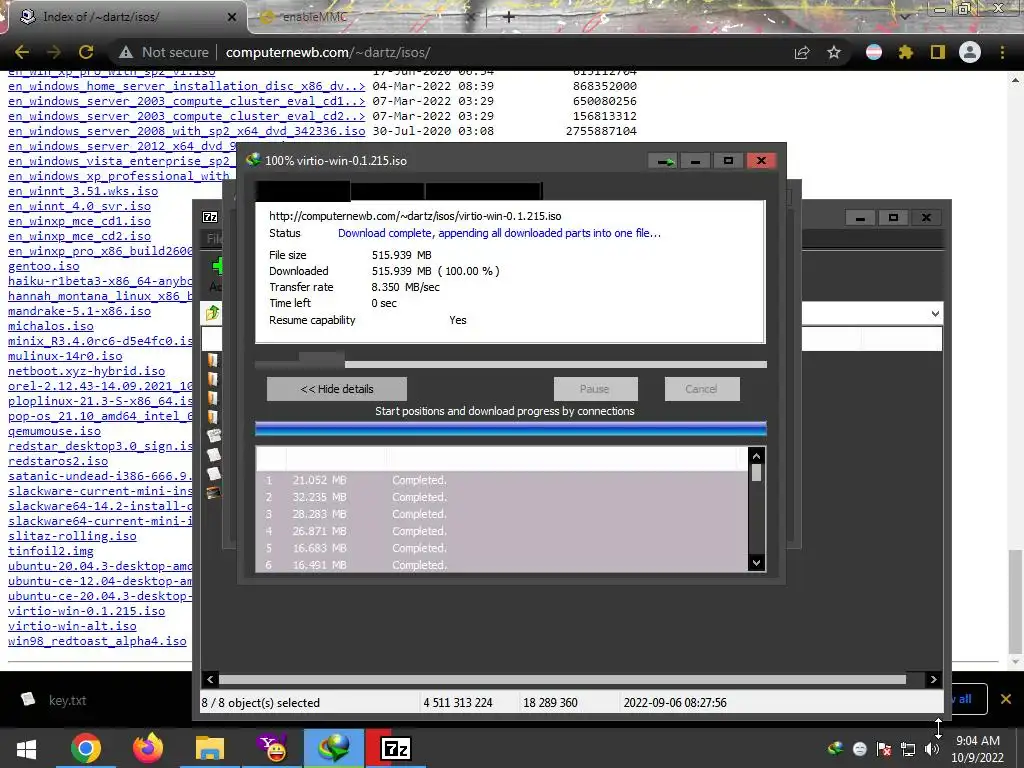The image size is (1024, 768).
Task: Open the michalos.iso link
Action: [50, 327]
